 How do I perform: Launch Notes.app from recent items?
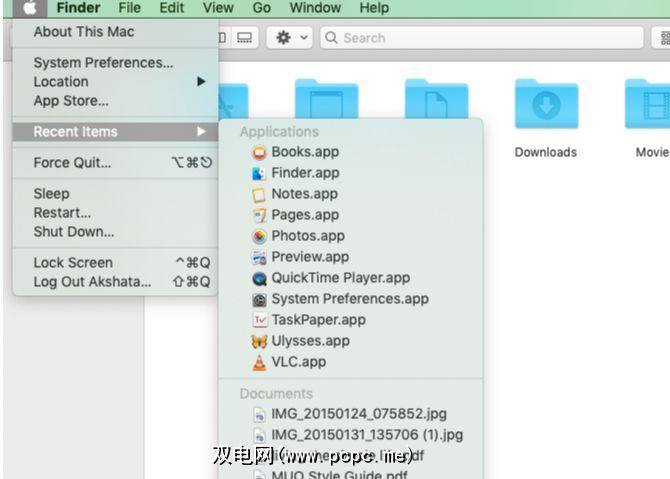point(350,194)
